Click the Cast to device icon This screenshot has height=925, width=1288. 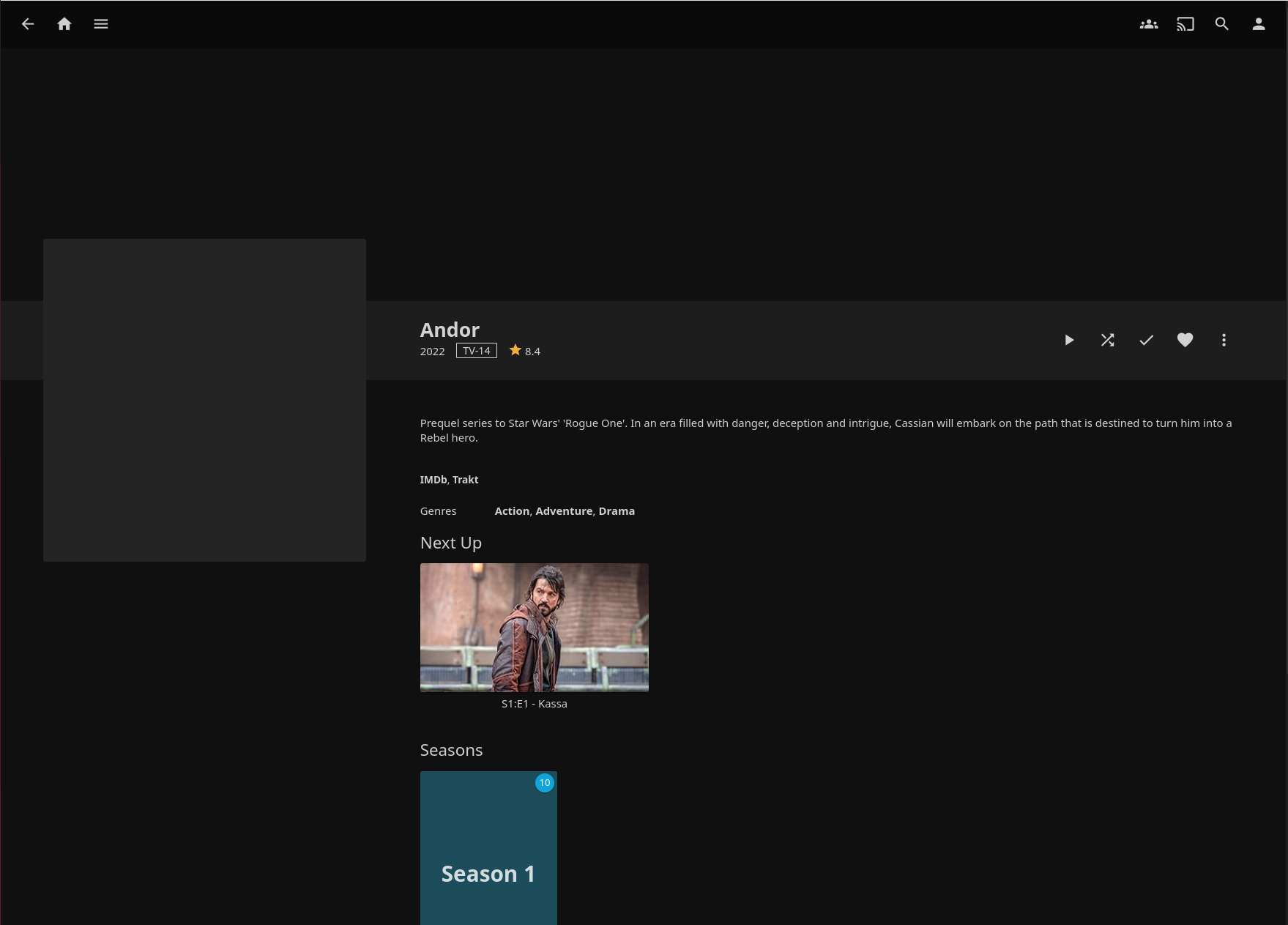1185,24
